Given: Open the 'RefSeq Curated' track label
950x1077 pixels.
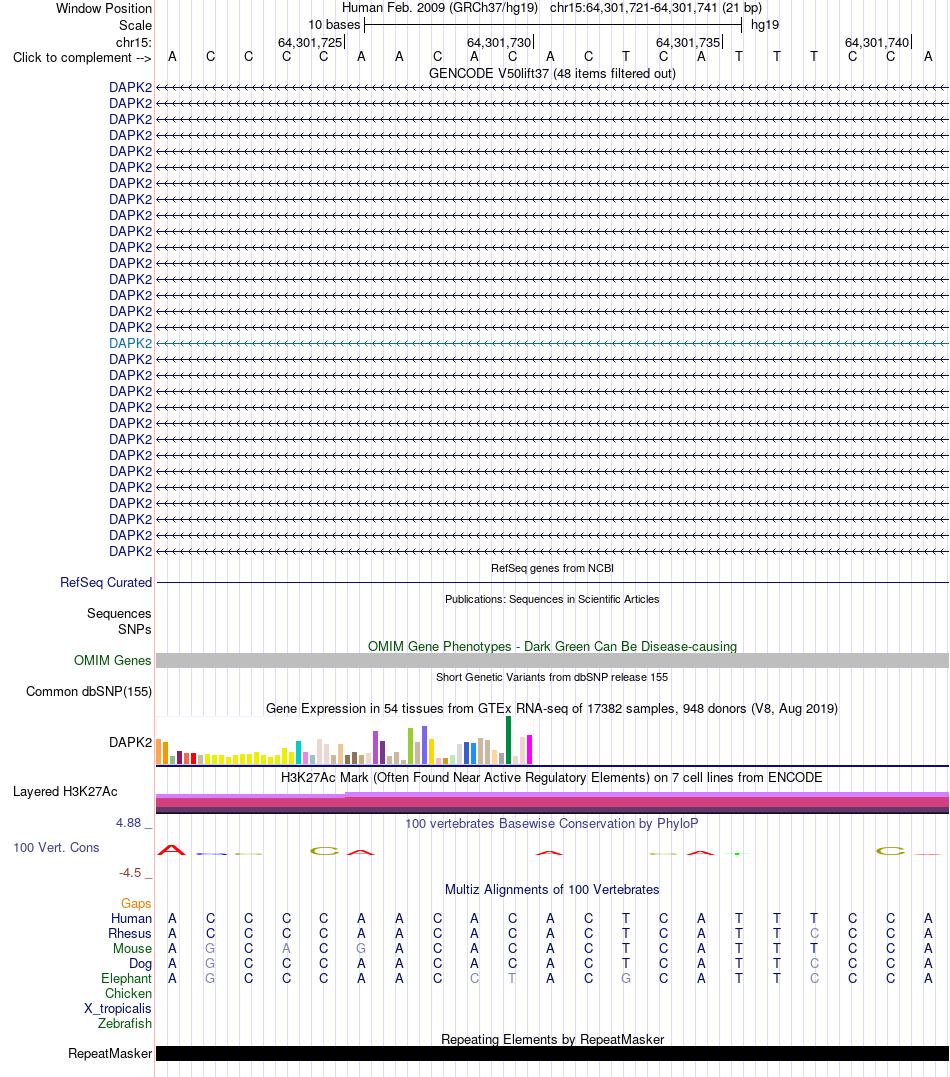Looking at the screenshot, I should point(106,582).
